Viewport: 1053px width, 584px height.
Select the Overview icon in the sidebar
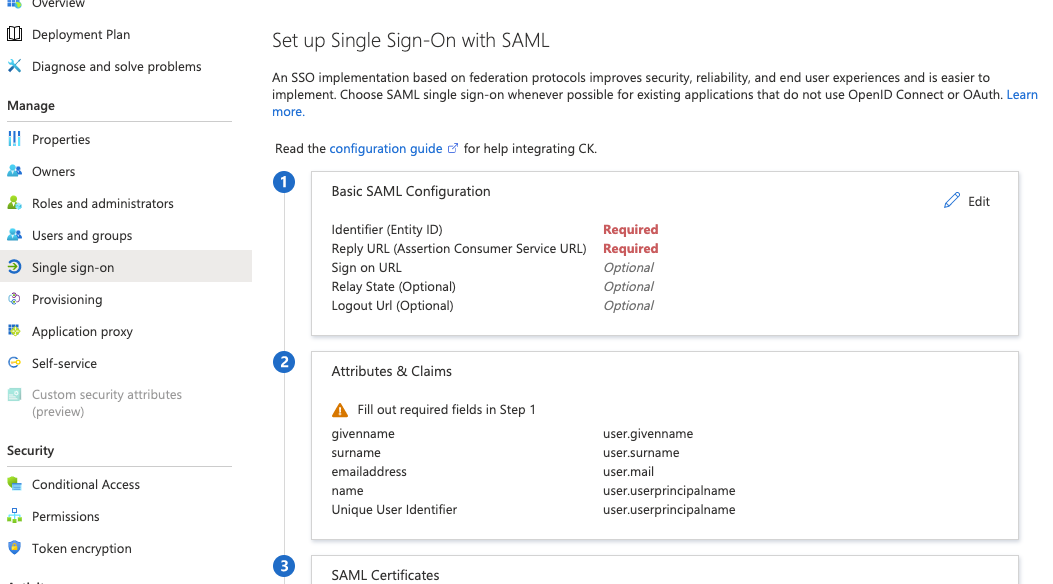pos(15,5)
